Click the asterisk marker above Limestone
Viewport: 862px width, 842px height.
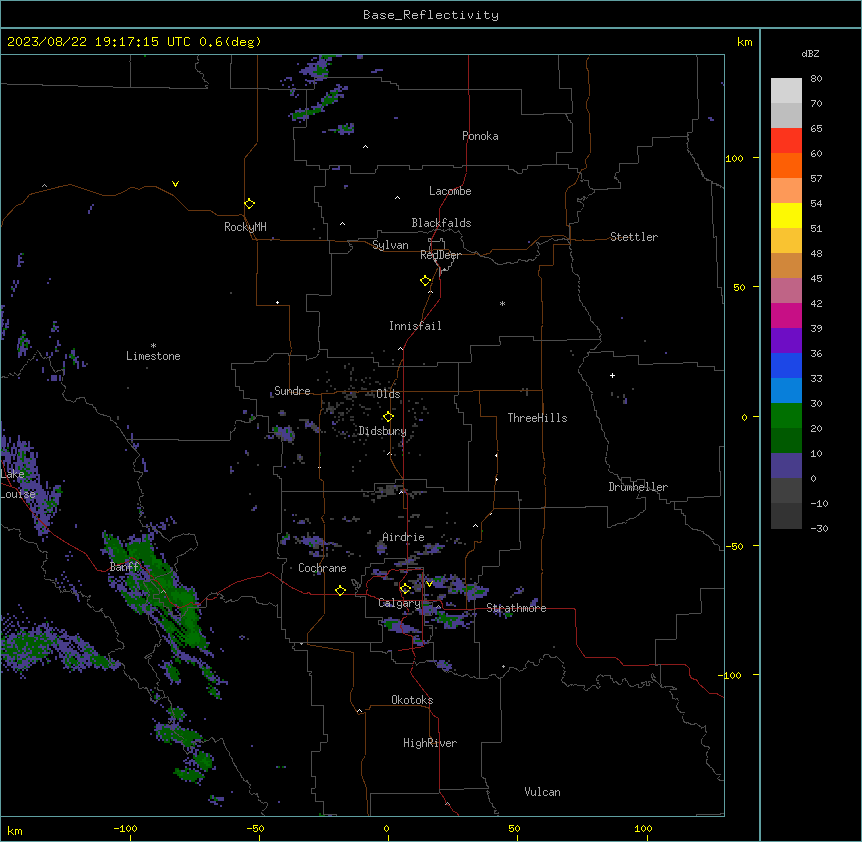[153, 346]
